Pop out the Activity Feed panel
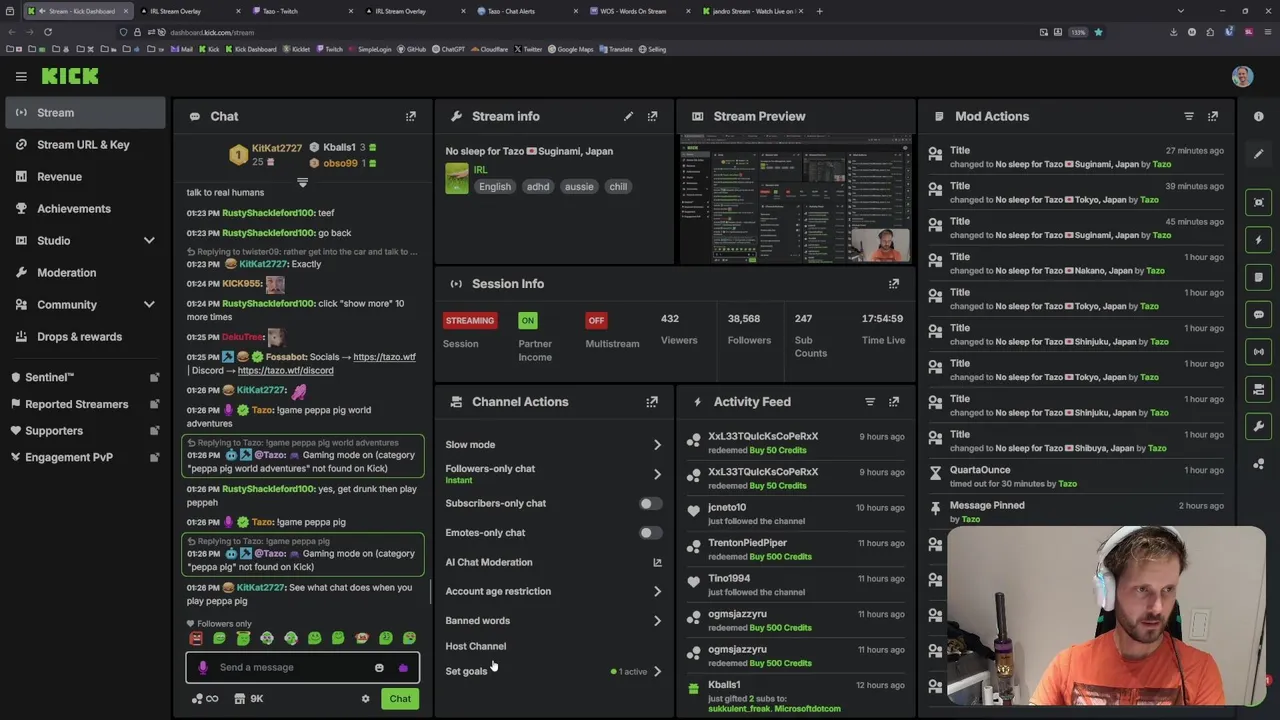The width and height of the screenshot is (1280, 720). click(894, 402)
